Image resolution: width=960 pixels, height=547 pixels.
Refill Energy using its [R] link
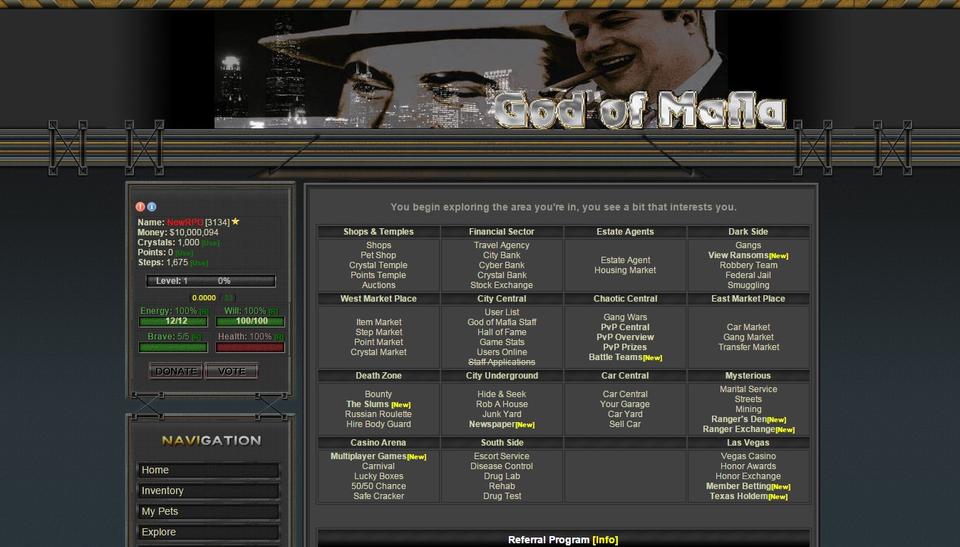[x=204, y=312]
